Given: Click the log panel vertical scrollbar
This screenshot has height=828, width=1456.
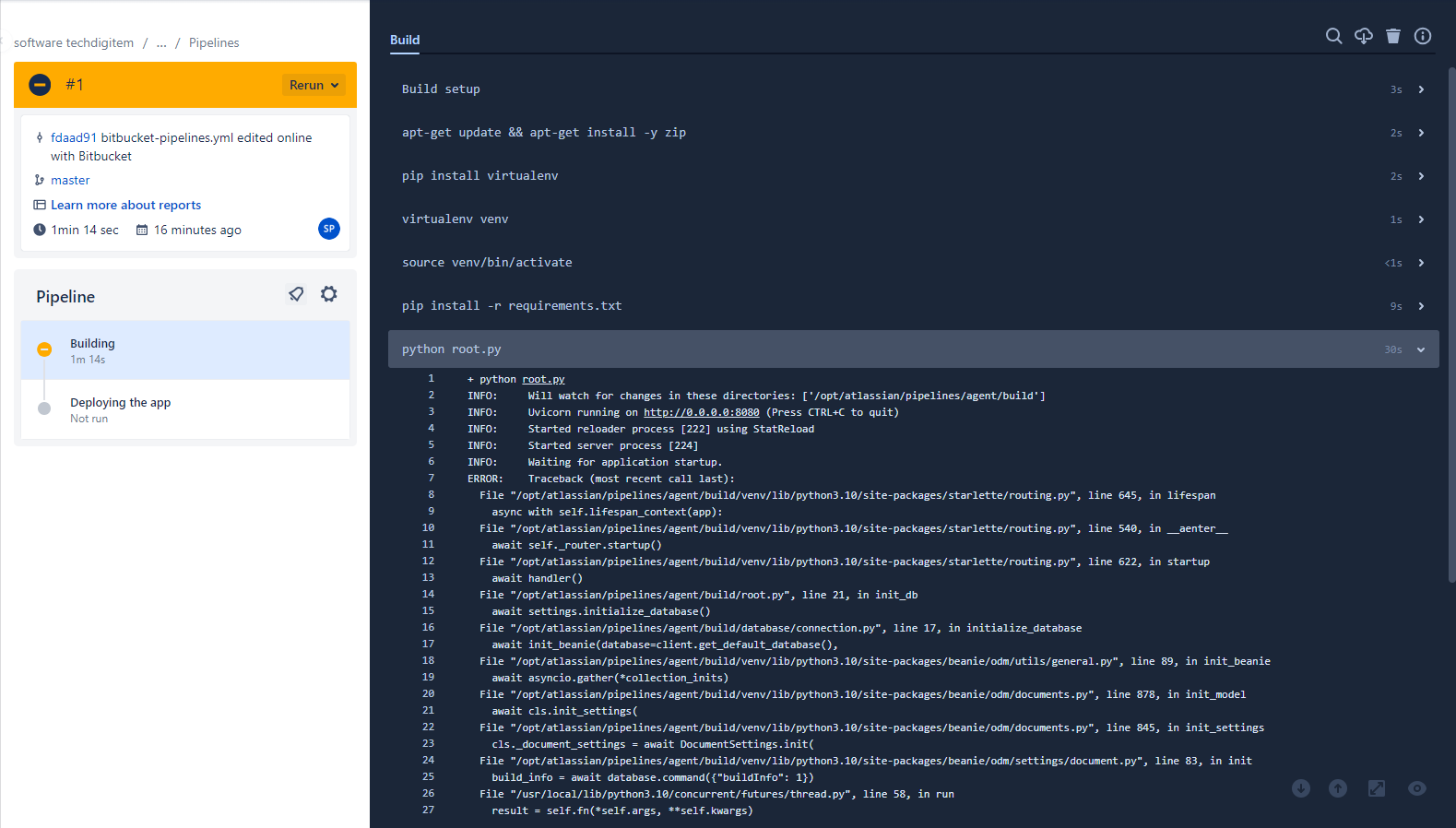Looking at the screenshot, I should (x=1451, y=325).
